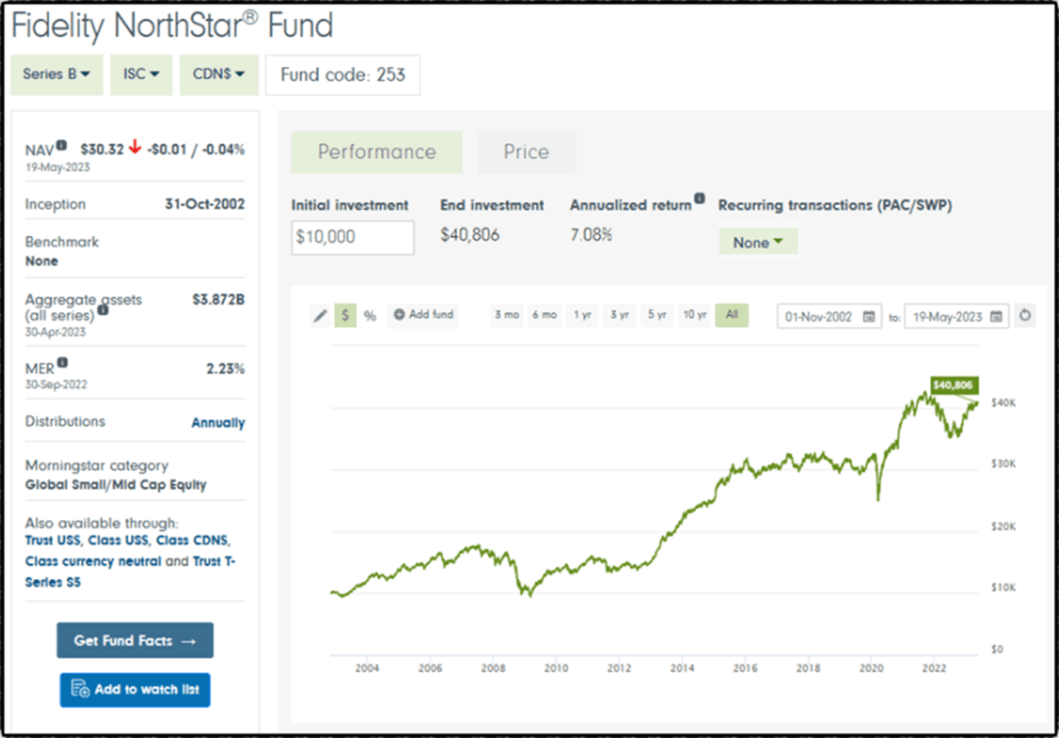
Task: Click the MER value 2.23%
Action: [226, 369]
